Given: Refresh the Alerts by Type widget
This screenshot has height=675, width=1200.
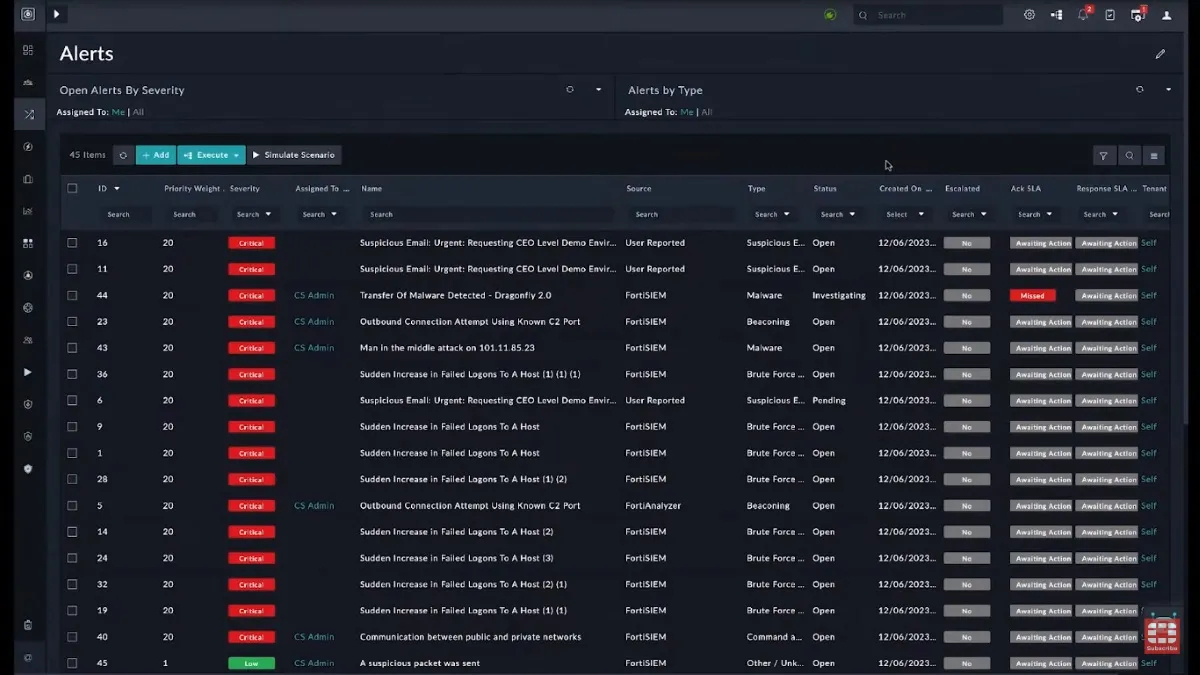Looking at the screenshot, I should 1139,89.
